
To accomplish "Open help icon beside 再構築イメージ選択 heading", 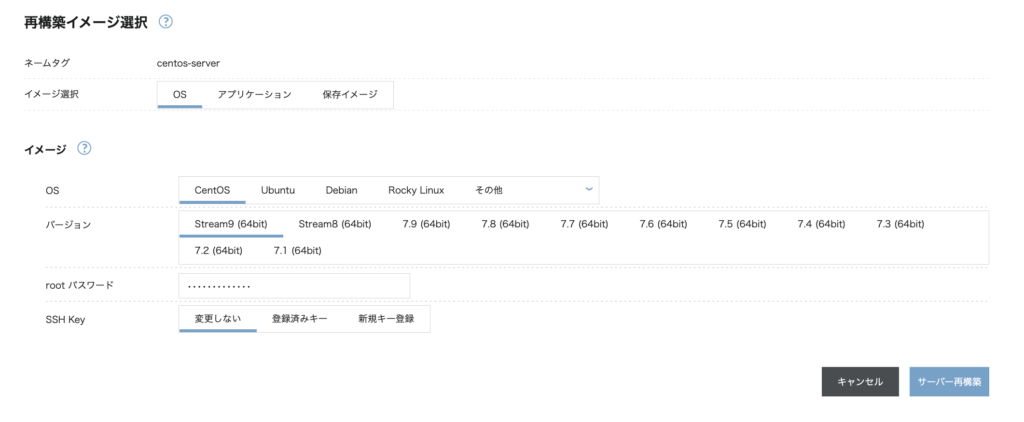I will pyautogui.click(x=166, y=22).
